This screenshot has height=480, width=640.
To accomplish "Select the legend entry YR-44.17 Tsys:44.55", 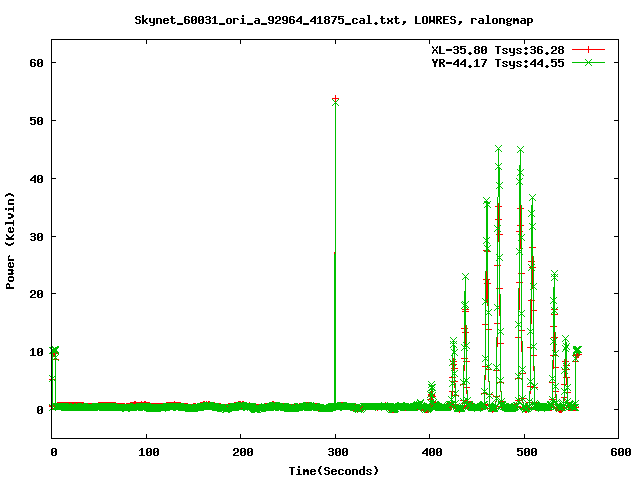I will 498,63.
